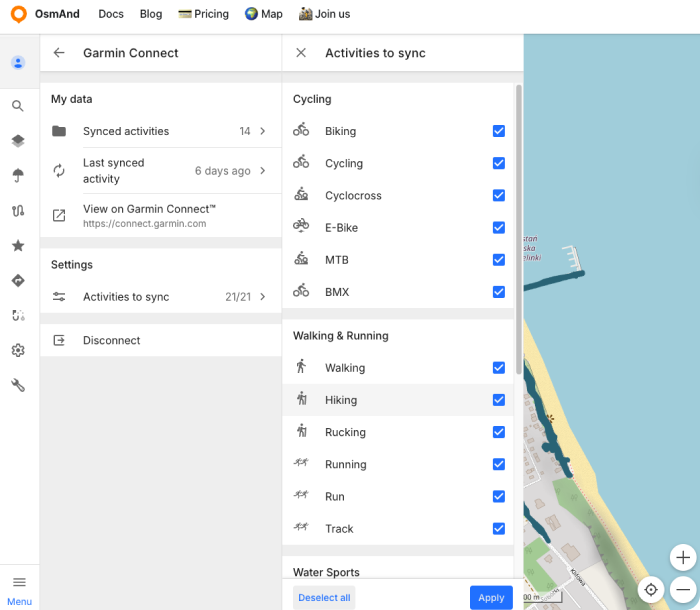Toggle the Run checkbox
The width and height of the screenshot is (700, 610).
point(499,496)
